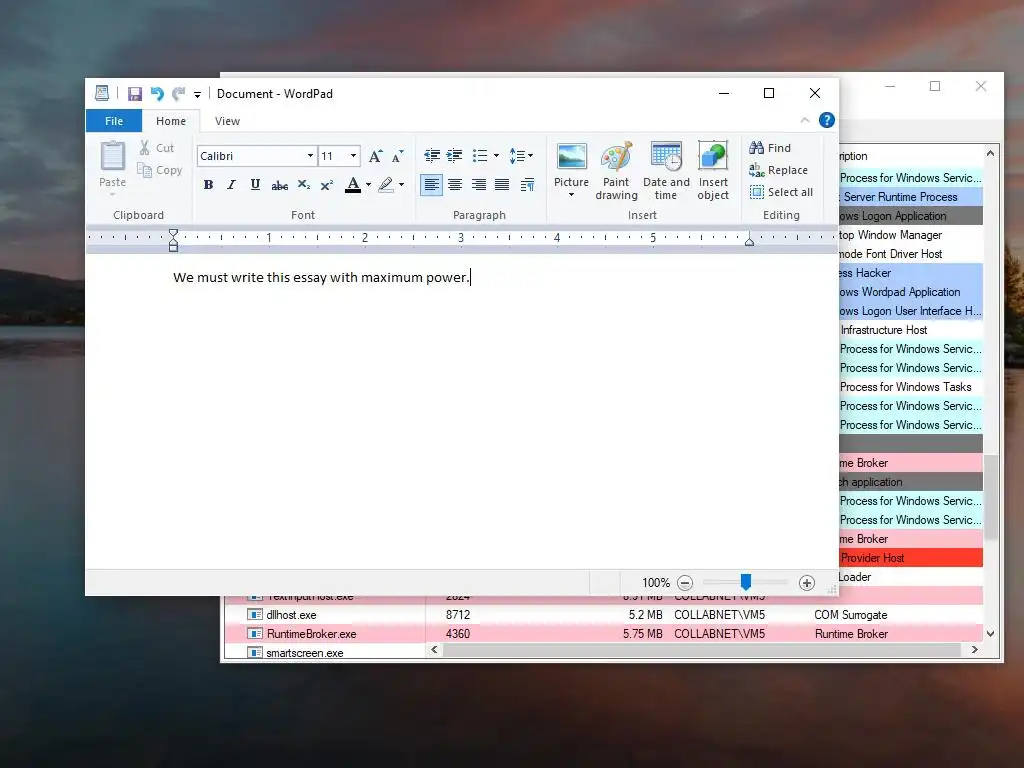
Task: Click the zoom in plus button
Action: coord(807,583)
